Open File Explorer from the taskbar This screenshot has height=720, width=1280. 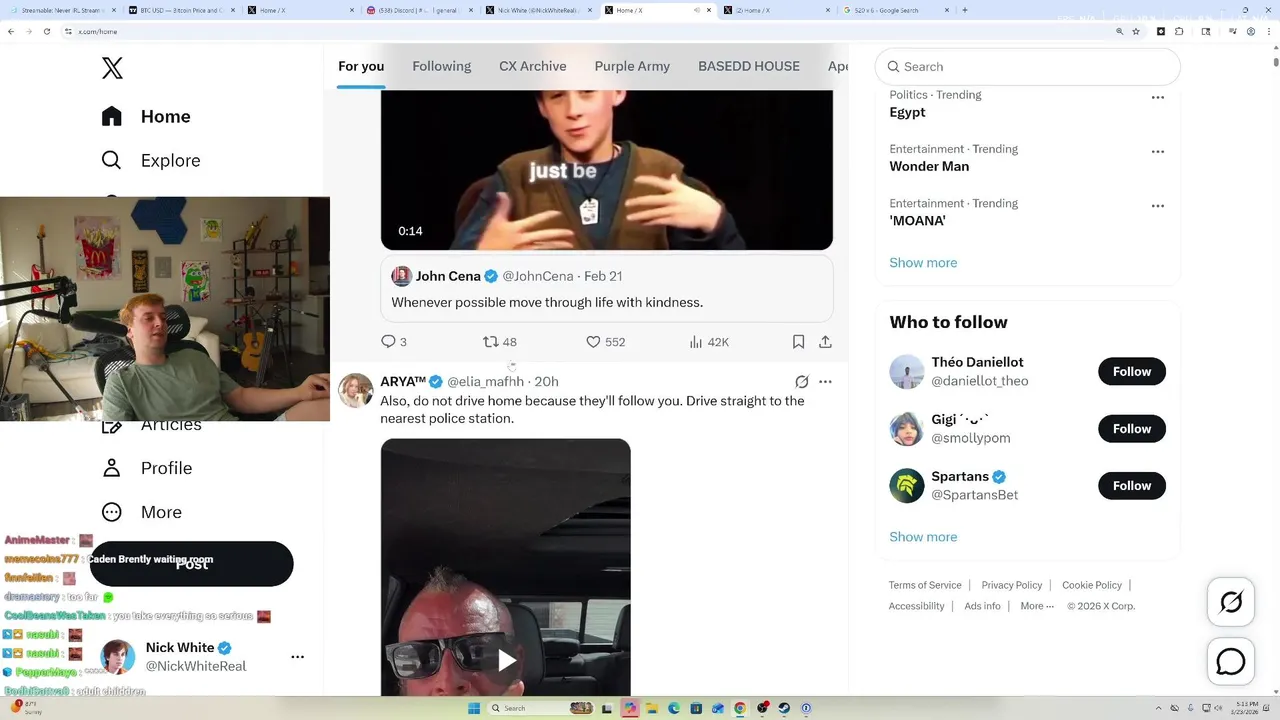[x=652, y=708]
